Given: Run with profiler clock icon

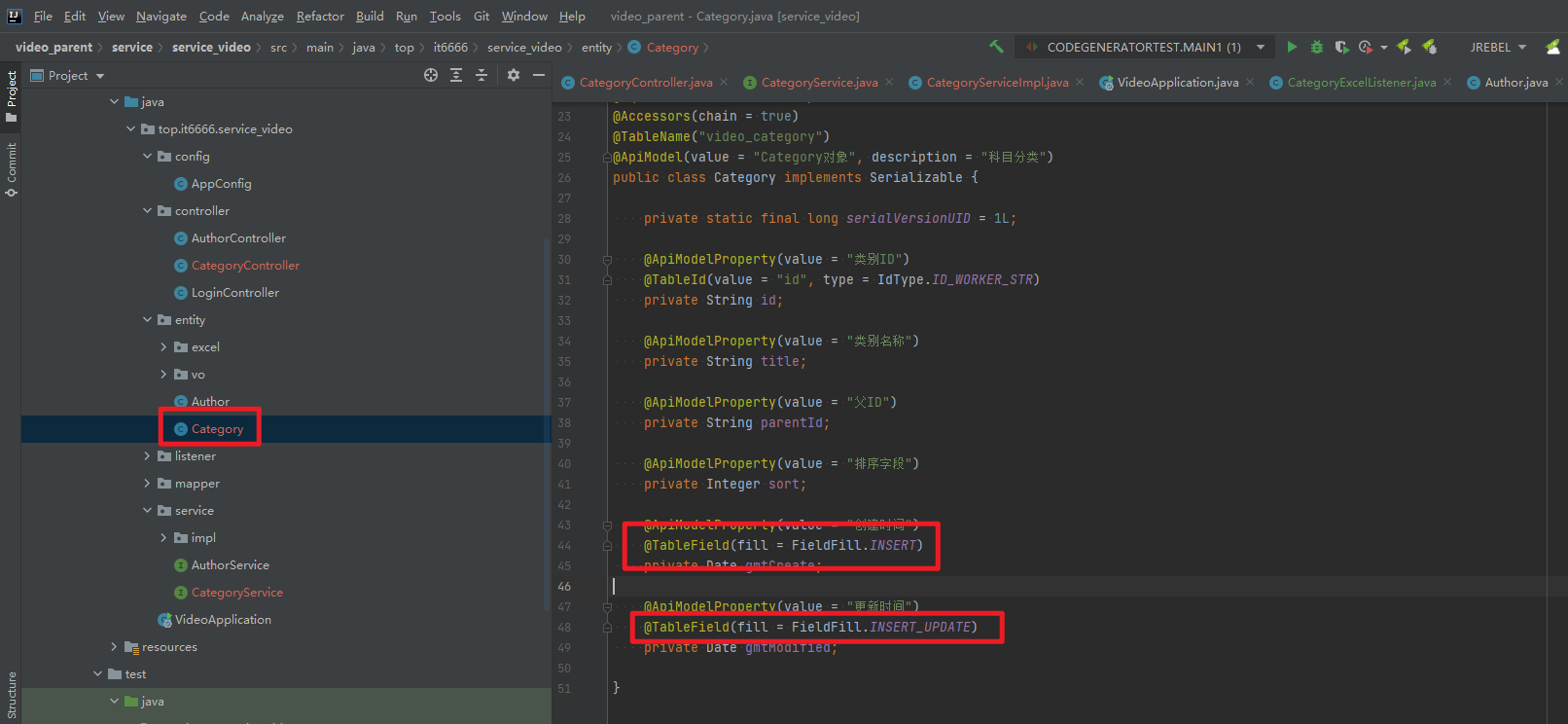Looking at the screenshot, I should pyautogui.click(x=1364, y=47).
